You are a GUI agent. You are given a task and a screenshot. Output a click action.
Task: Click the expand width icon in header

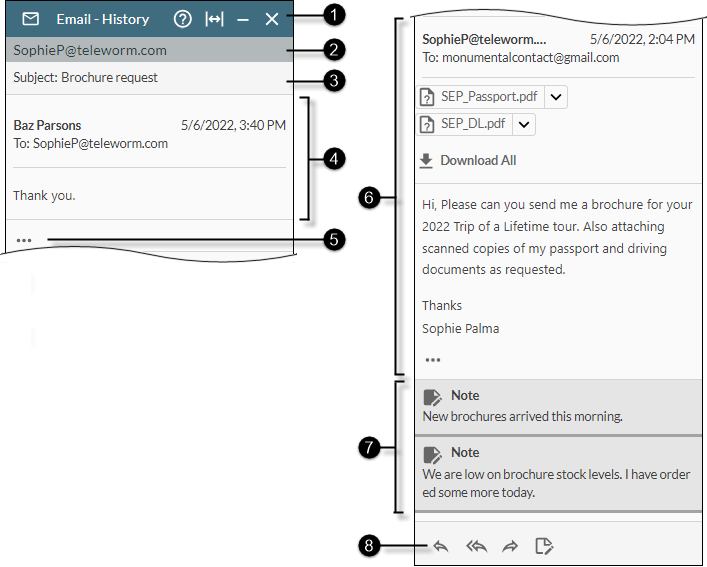213,19
